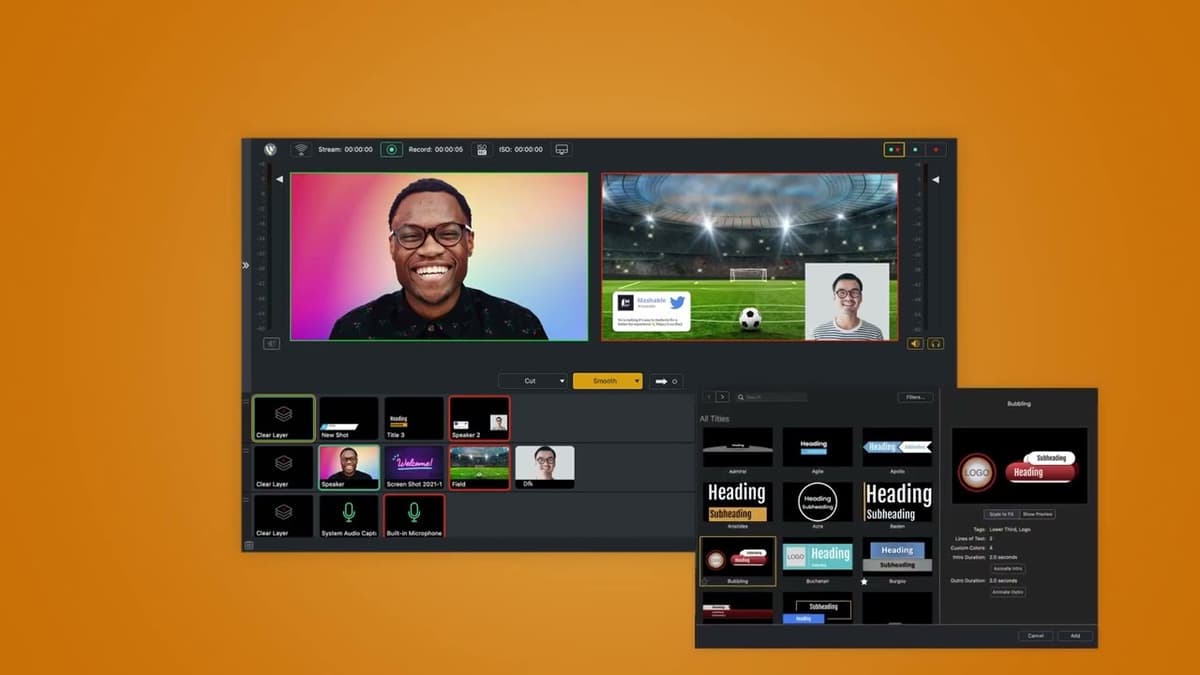
Task: Select the Title 3 shot
Action: coord(414,418)
